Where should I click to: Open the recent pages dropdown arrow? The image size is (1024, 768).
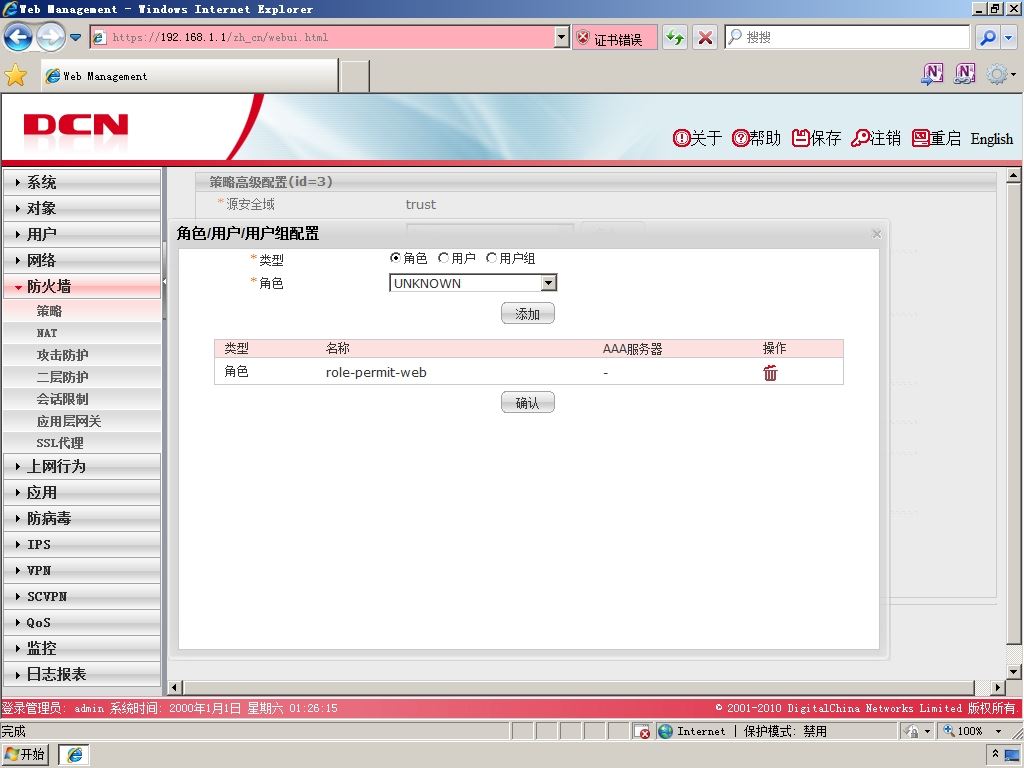(76, 37)
